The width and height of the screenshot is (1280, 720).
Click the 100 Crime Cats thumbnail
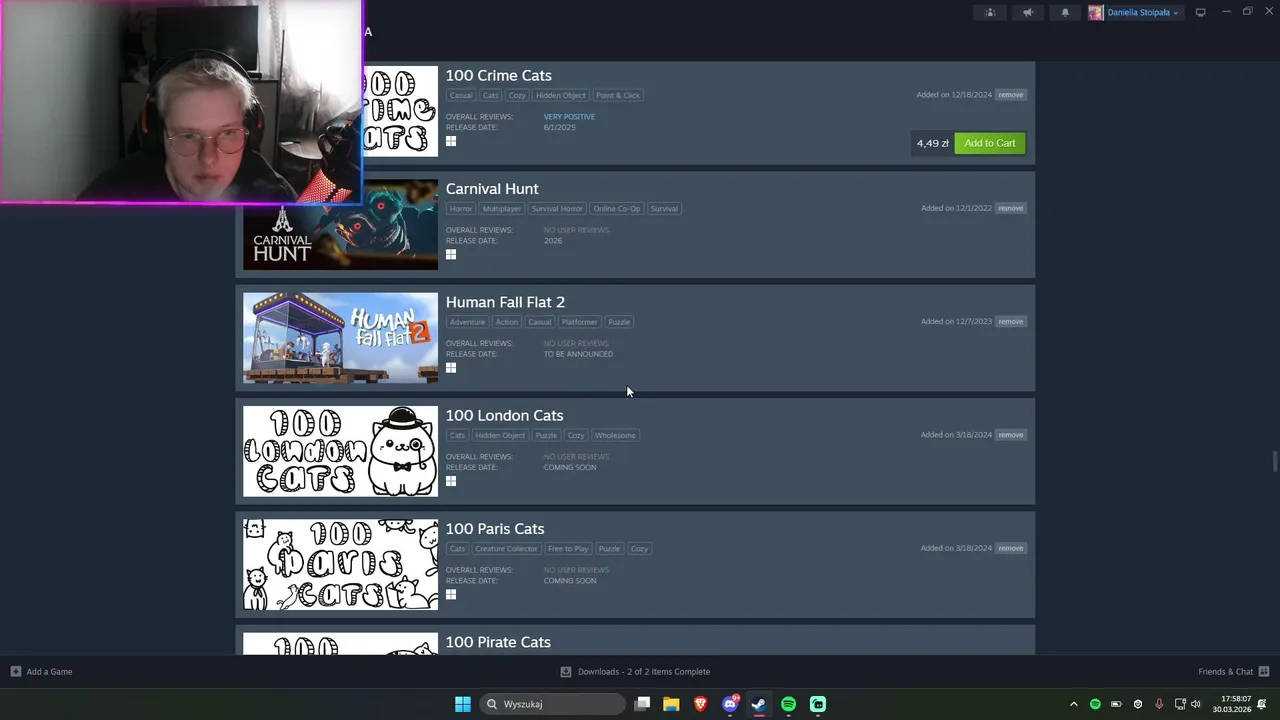pyautogui.click(x=400, y=111)
